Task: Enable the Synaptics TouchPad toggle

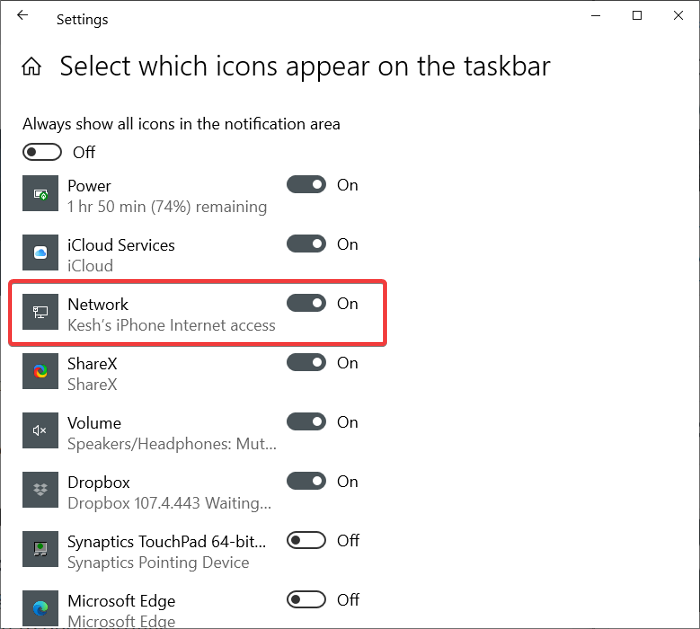Action: 306,540
